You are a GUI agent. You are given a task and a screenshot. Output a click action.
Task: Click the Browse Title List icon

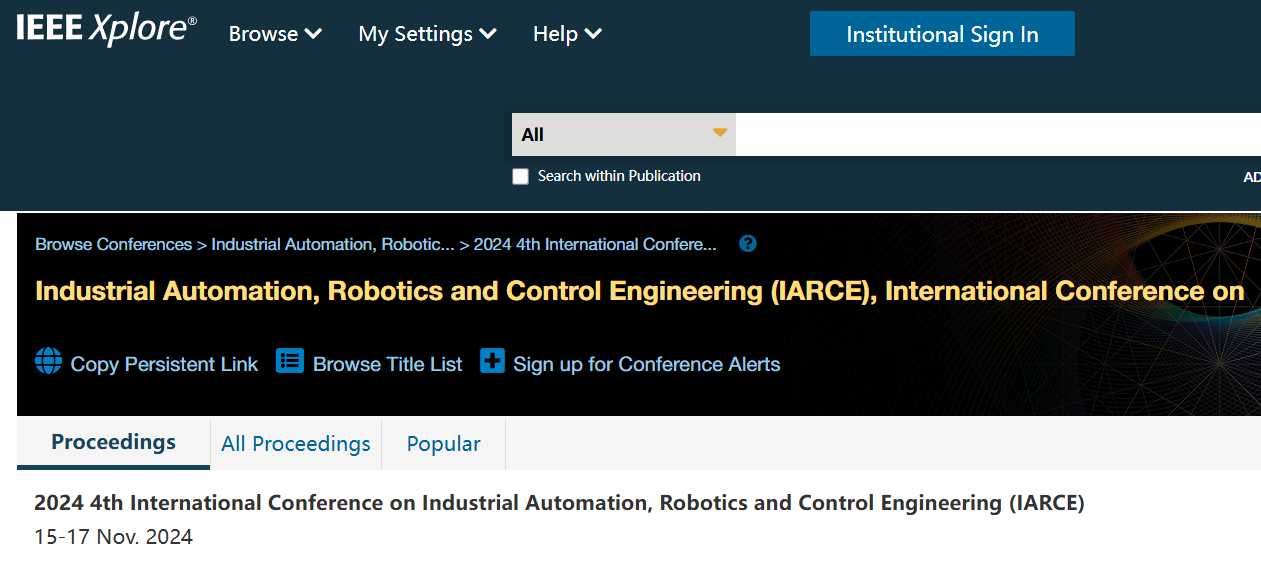coord(290,361)
